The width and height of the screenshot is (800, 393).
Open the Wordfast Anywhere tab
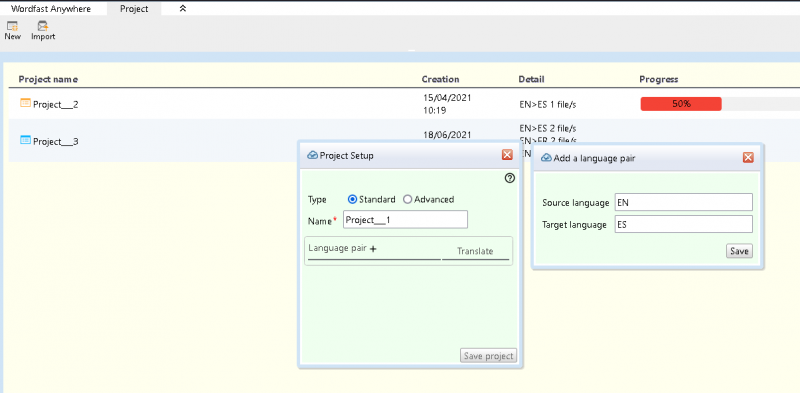pyautogui.click(x=51, y=9)
